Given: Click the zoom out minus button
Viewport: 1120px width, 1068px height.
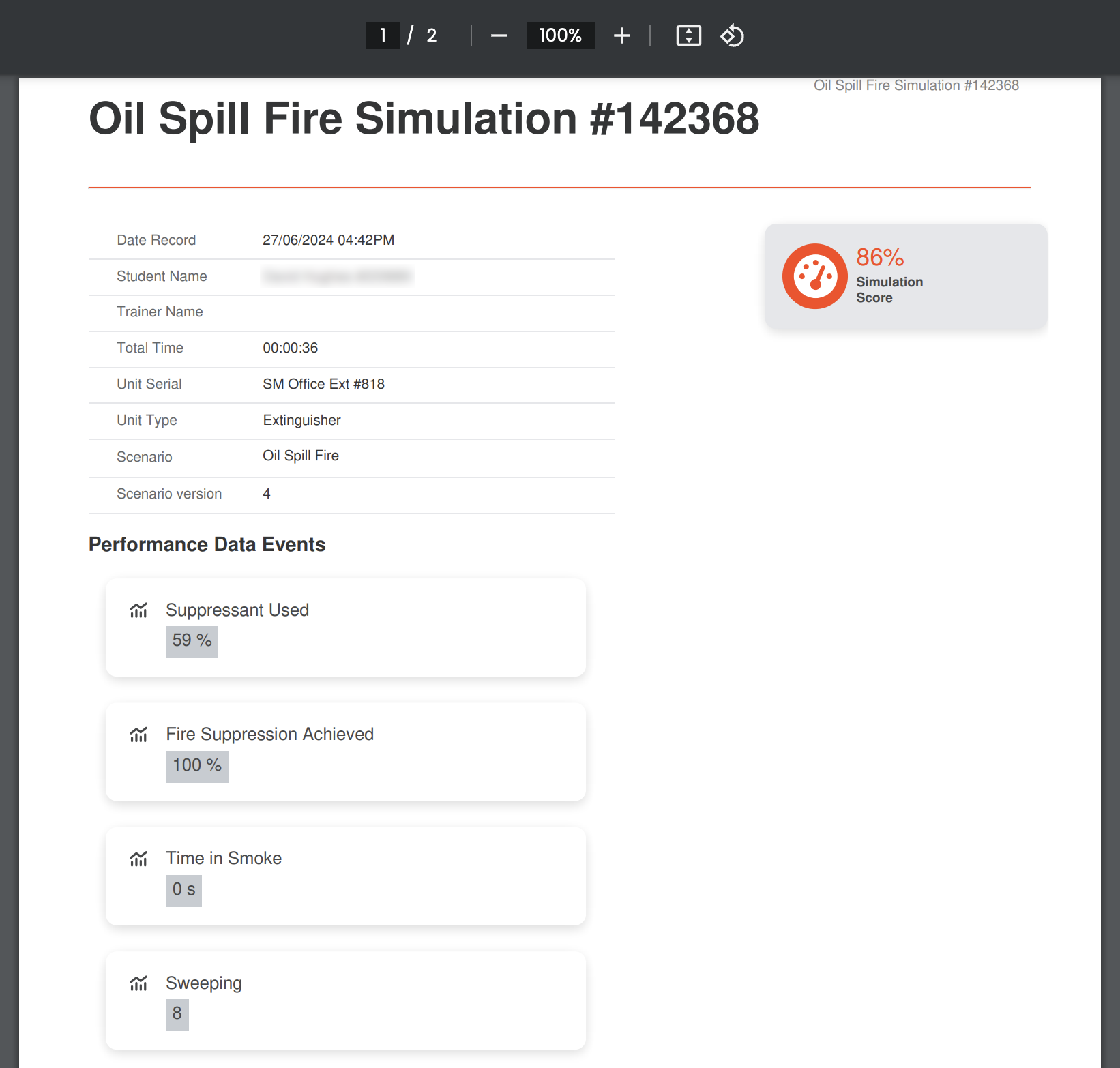Looking at the screenshot, I should click(x=499, y=35).
